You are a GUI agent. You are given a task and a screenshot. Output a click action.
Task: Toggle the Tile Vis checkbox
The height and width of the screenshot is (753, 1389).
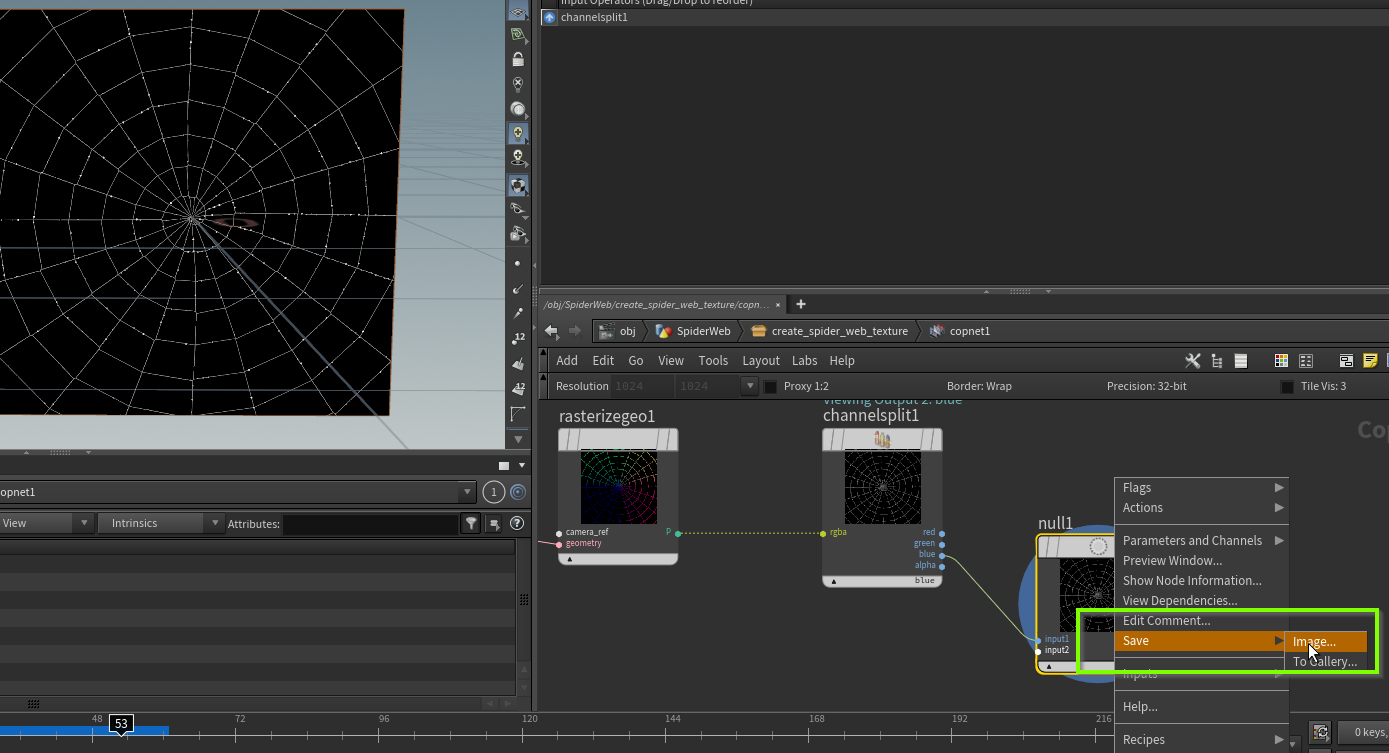(1288, 386)
